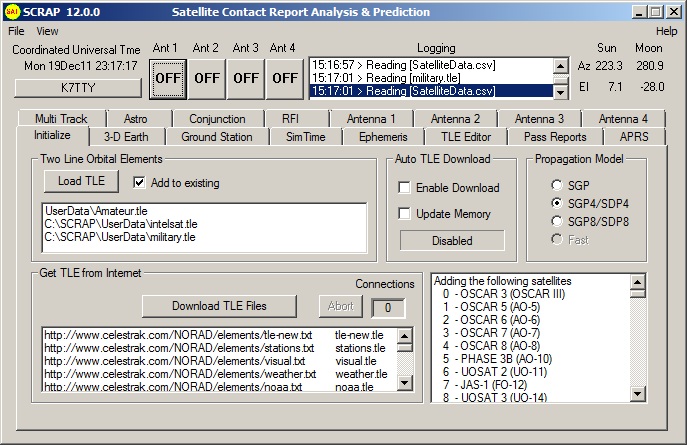Switch to the SimTime tab
The height and width of the screenshot is (445, 687).
[306, 137]
